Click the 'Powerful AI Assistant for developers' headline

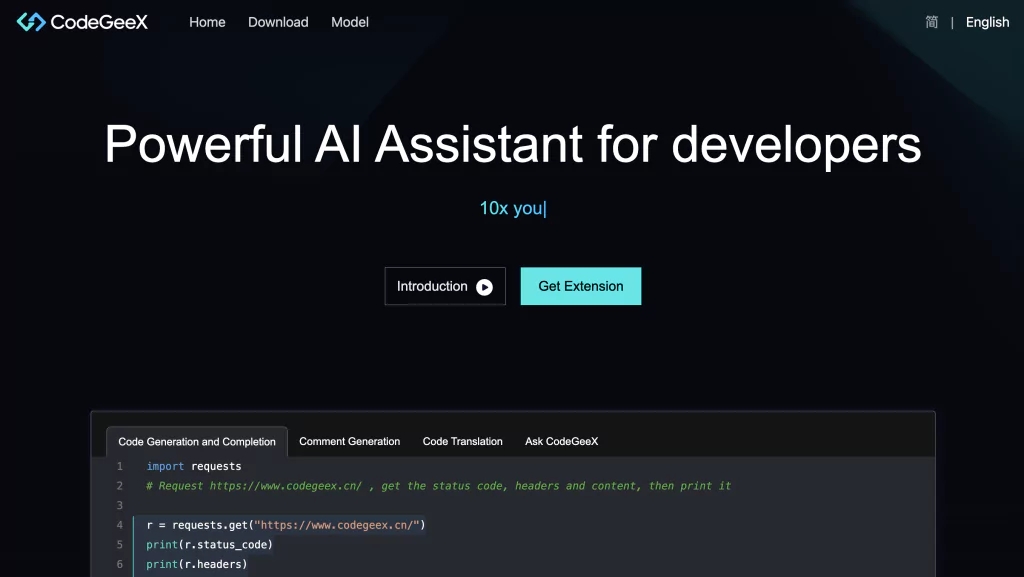click(512, 144)
